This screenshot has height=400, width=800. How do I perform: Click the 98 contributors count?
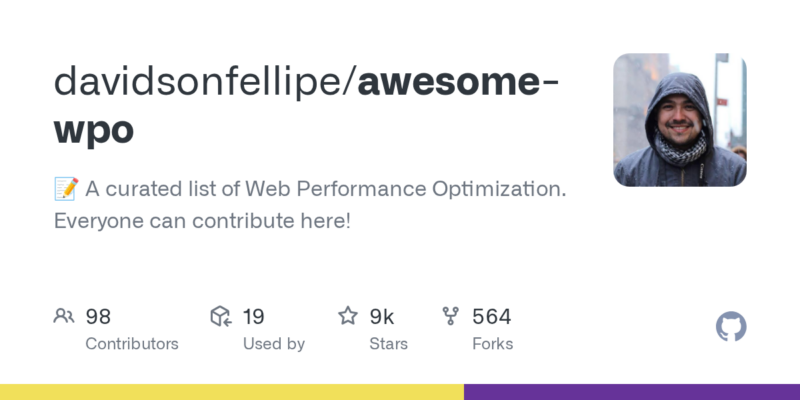coord(98,317)
